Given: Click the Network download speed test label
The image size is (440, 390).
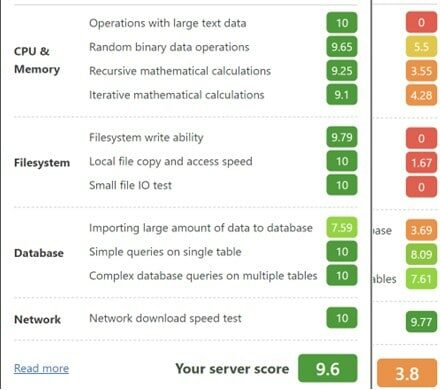Looking at the screenshot, I should [x=165, y=318].
